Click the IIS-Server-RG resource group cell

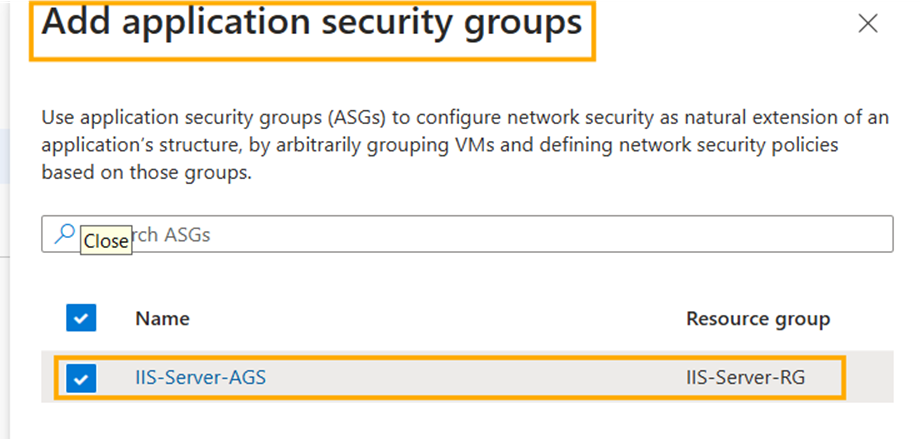(745, 378)
